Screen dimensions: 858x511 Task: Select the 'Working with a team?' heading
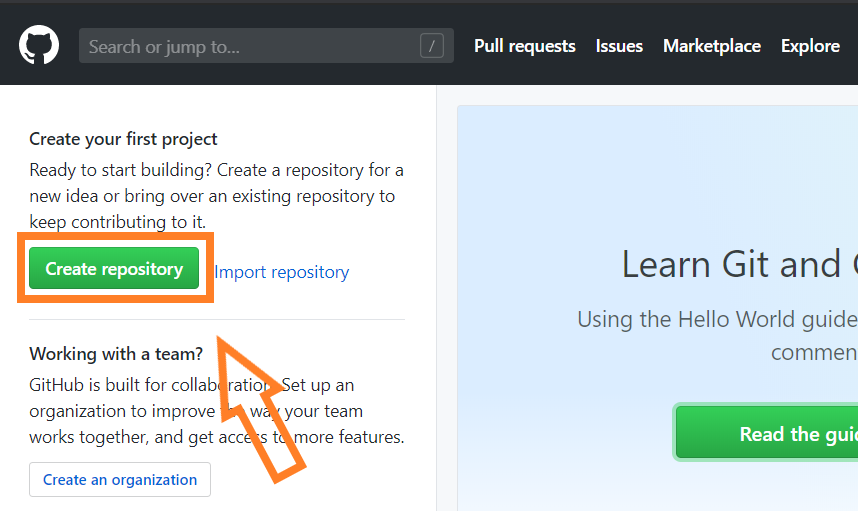click(x=116, y=354)
